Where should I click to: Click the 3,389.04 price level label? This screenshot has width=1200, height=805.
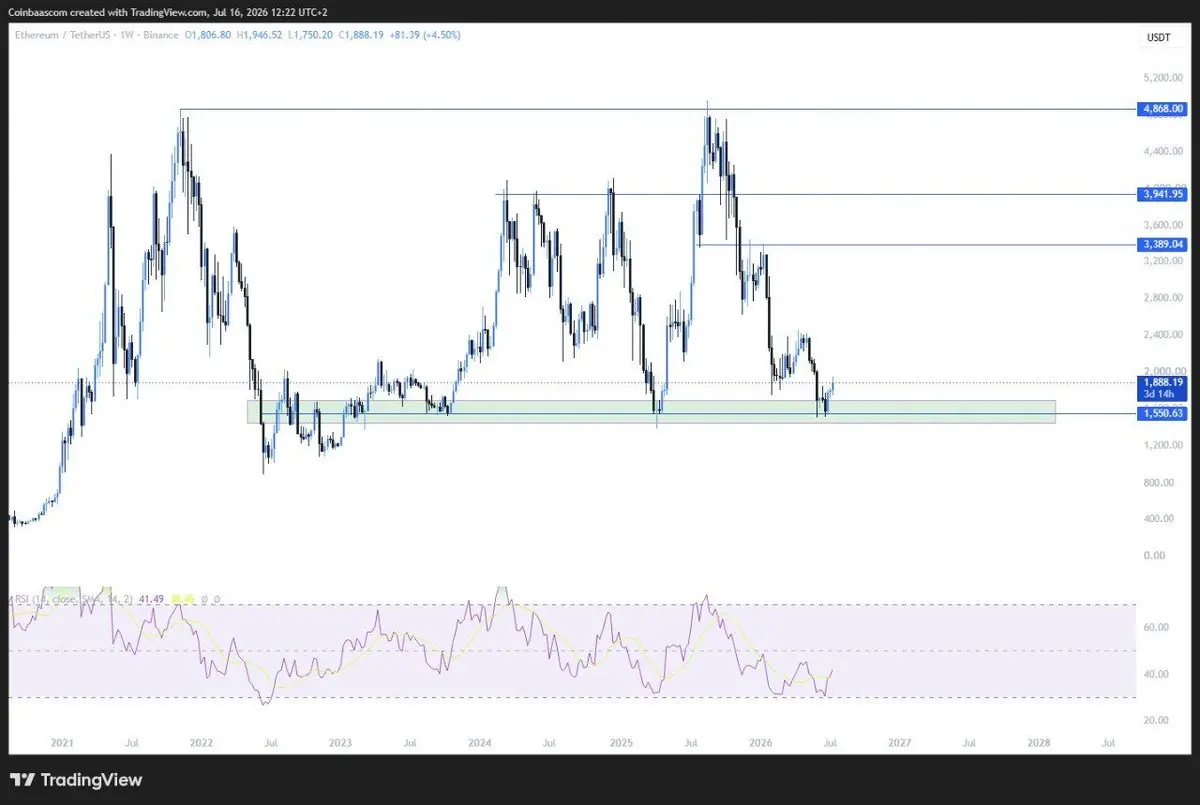click(1161, 244)
